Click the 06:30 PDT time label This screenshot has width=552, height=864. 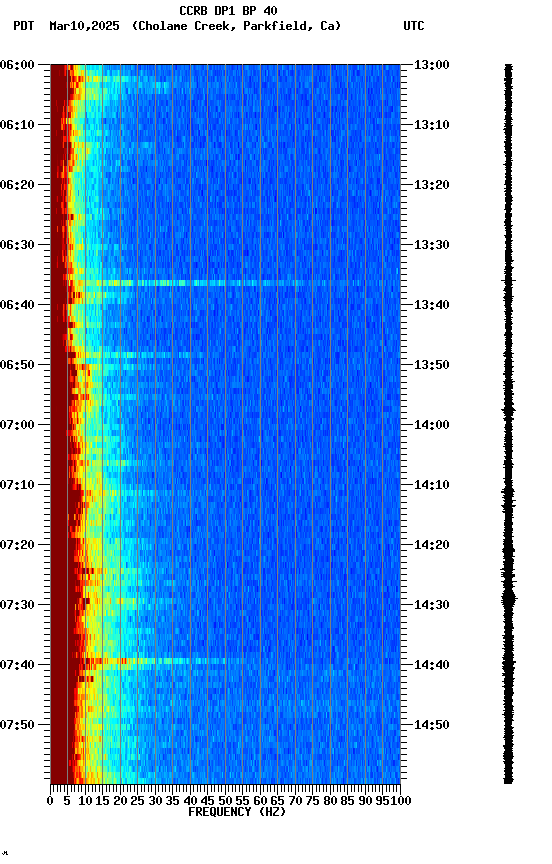click(17, 245)
